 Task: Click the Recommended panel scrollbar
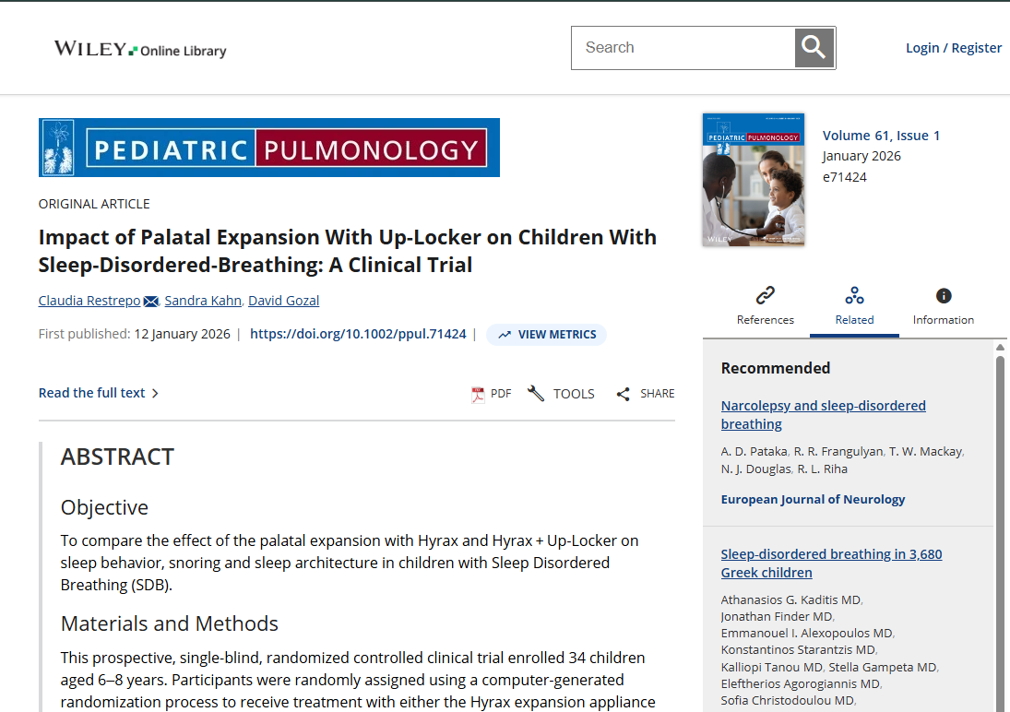click(x=999, y=500)
